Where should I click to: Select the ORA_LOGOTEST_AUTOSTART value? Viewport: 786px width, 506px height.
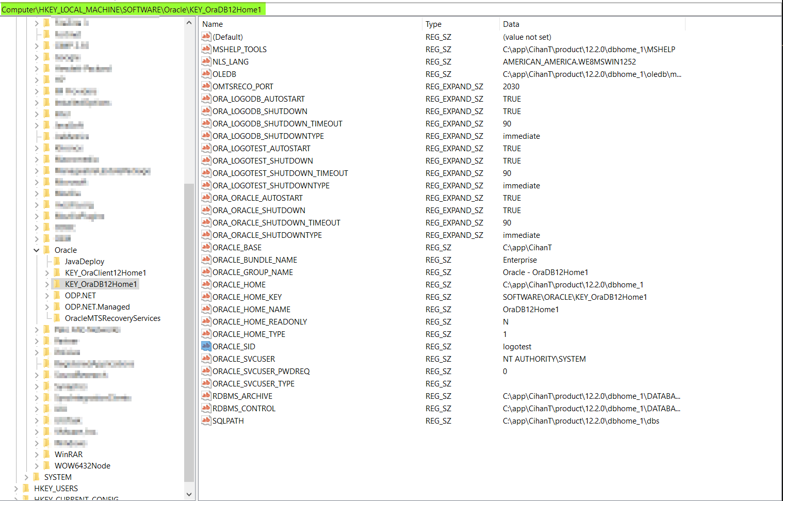pos(262,148)
